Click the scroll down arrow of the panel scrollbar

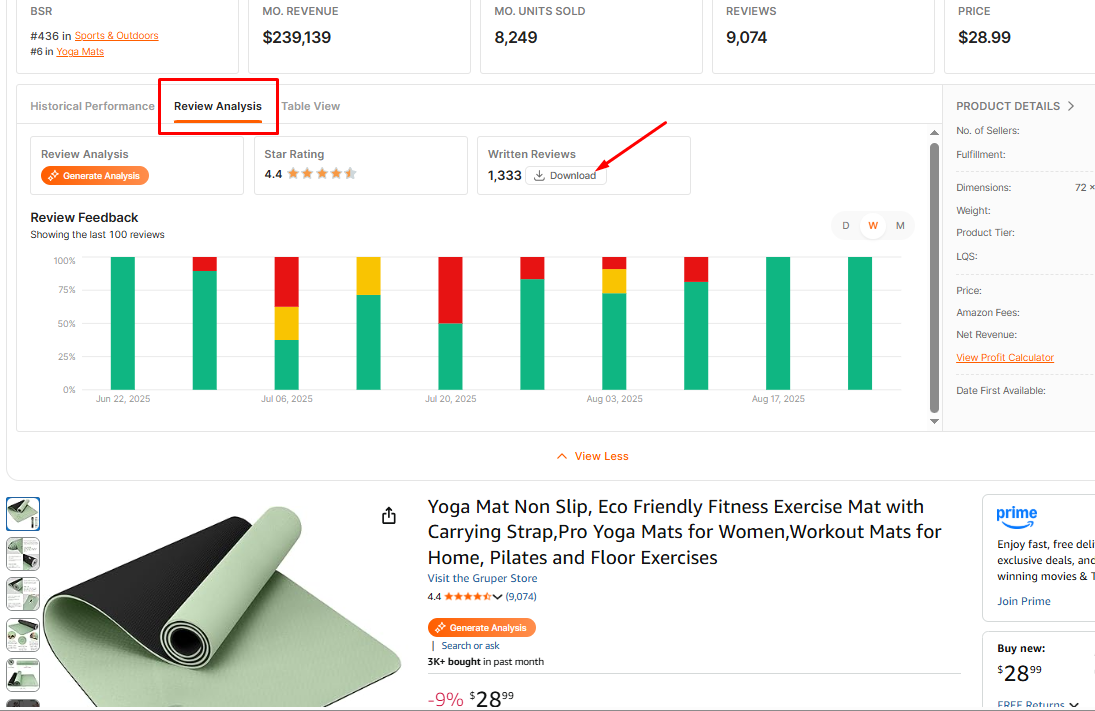tap(935, 422)
